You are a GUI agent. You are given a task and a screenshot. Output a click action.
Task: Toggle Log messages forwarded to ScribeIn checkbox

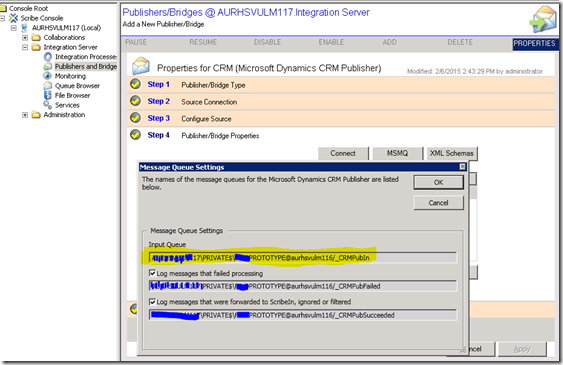(x=152, y=301)
